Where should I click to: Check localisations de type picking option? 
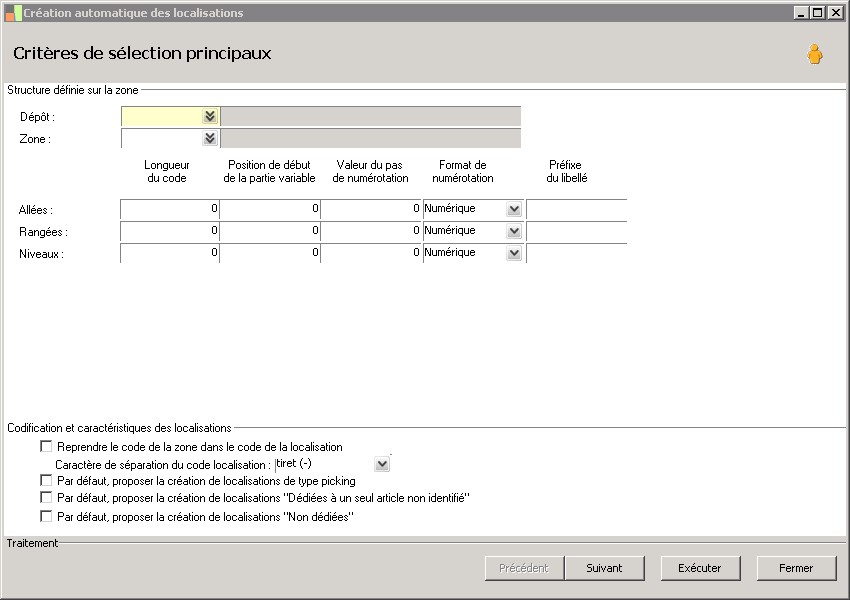point(46,481)
